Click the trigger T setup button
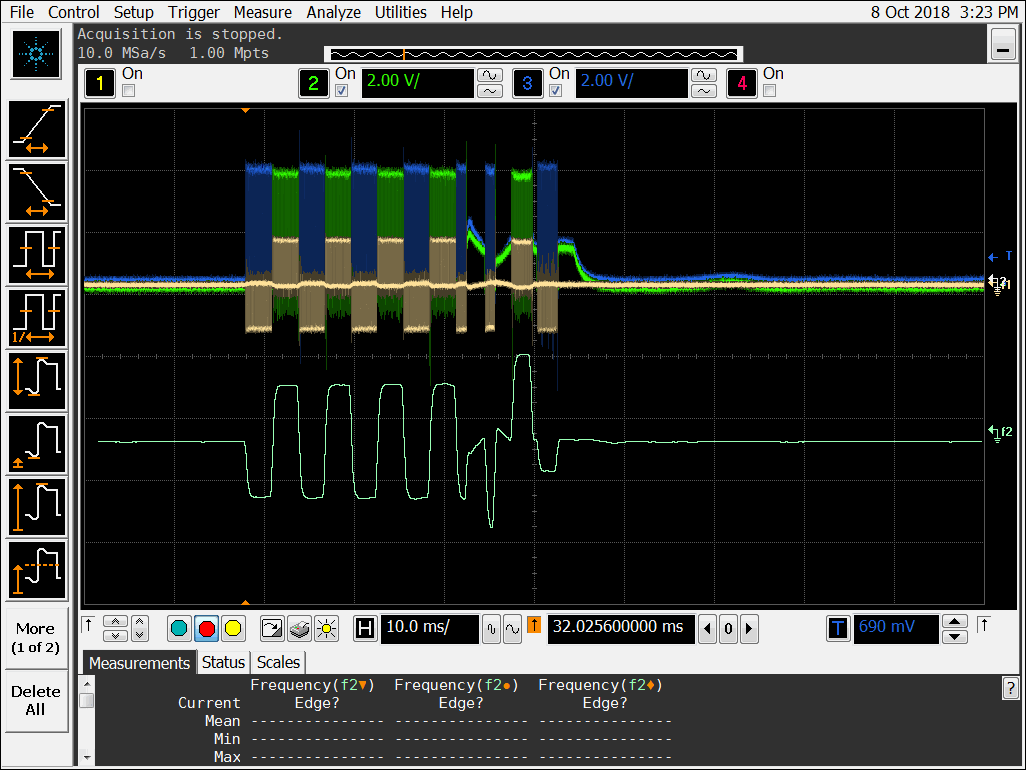This screenshot has height=770, width=1026. 838,629
